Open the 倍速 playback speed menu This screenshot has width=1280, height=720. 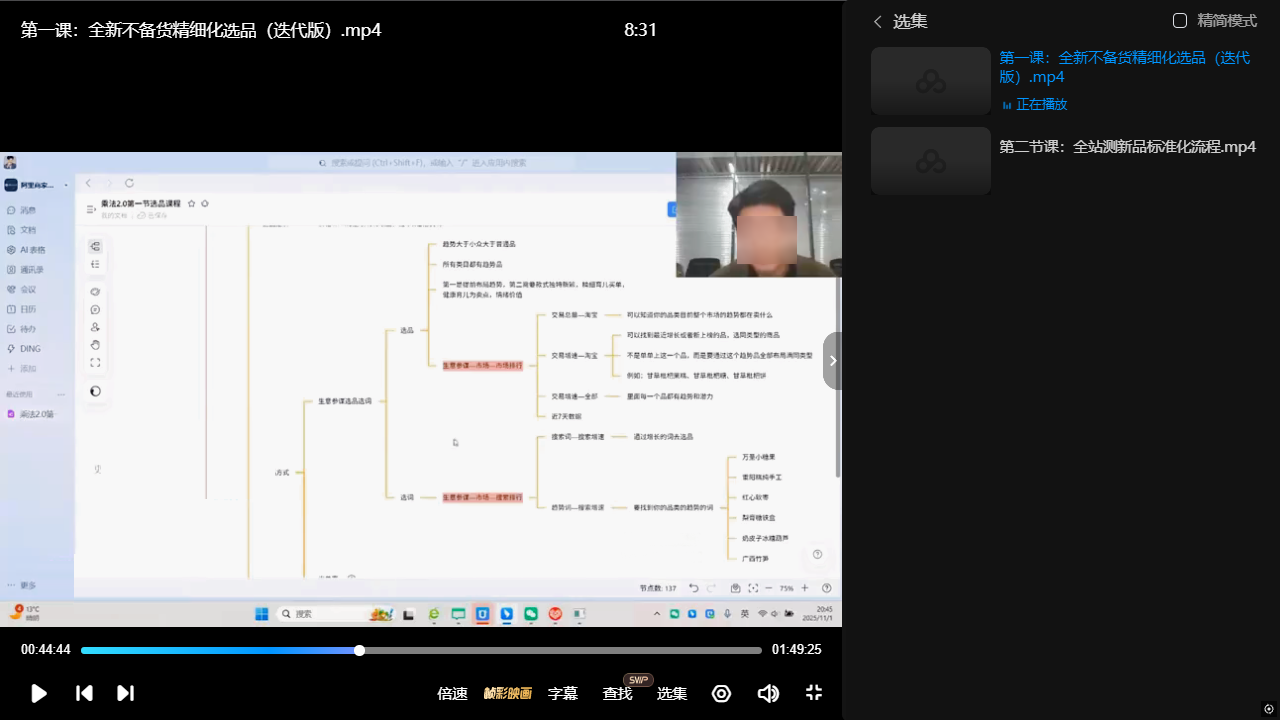point(452,693)
